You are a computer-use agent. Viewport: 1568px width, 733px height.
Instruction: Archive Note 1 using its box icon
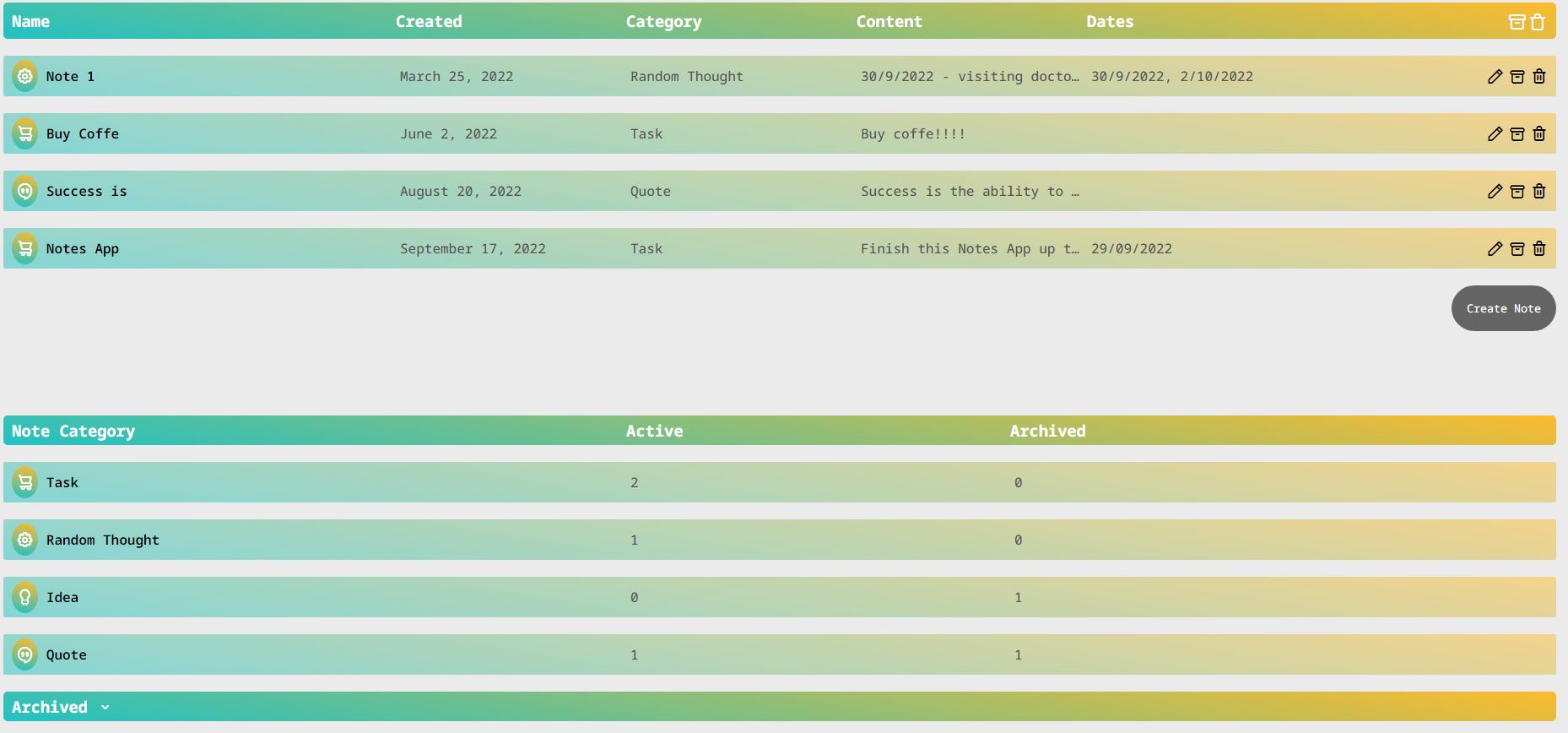[x=1517, y=77]
